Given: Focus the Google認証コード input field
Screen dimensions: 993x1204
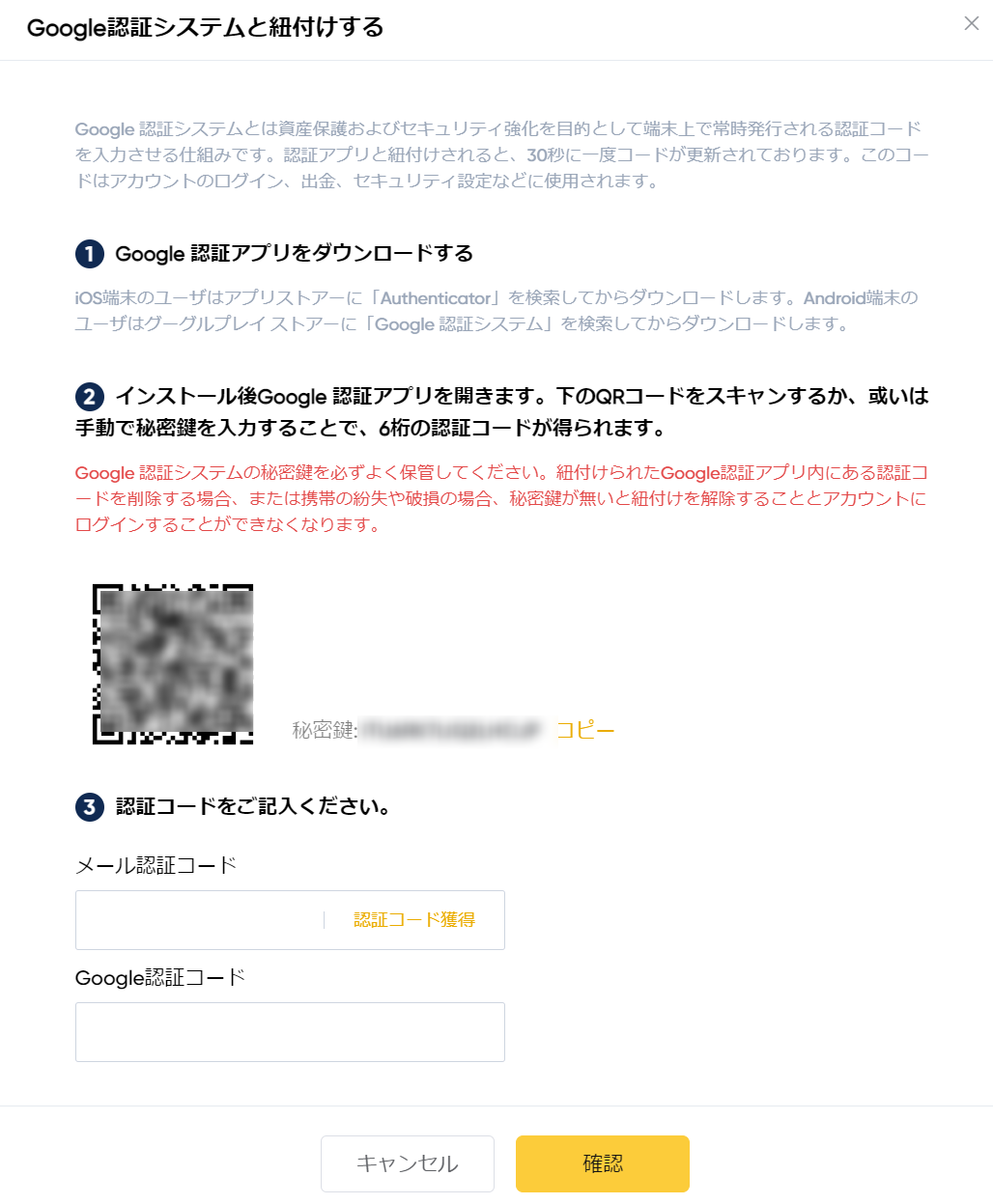Looking at the screenshot, I should [x=290, y=1032].
